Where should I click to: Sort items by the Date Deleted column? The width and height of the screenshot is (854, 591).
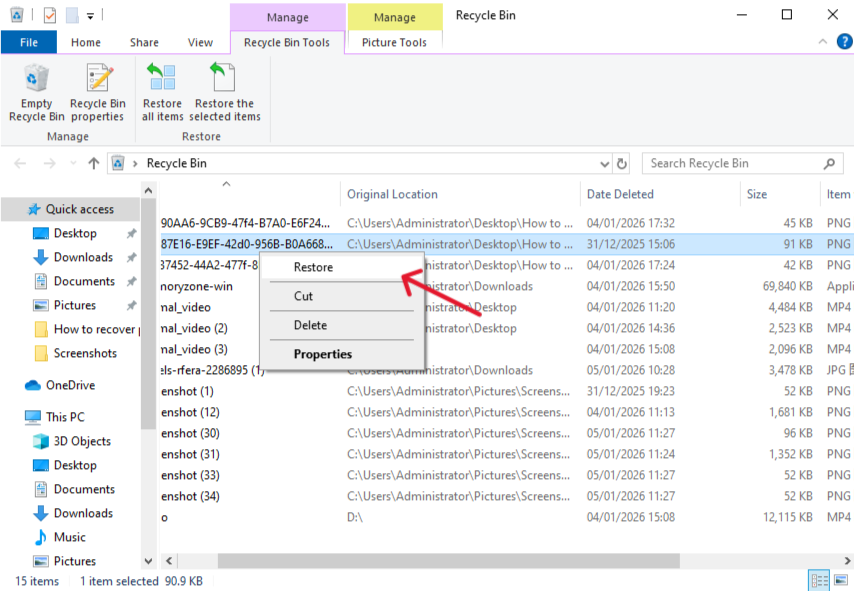coord(620,193)
